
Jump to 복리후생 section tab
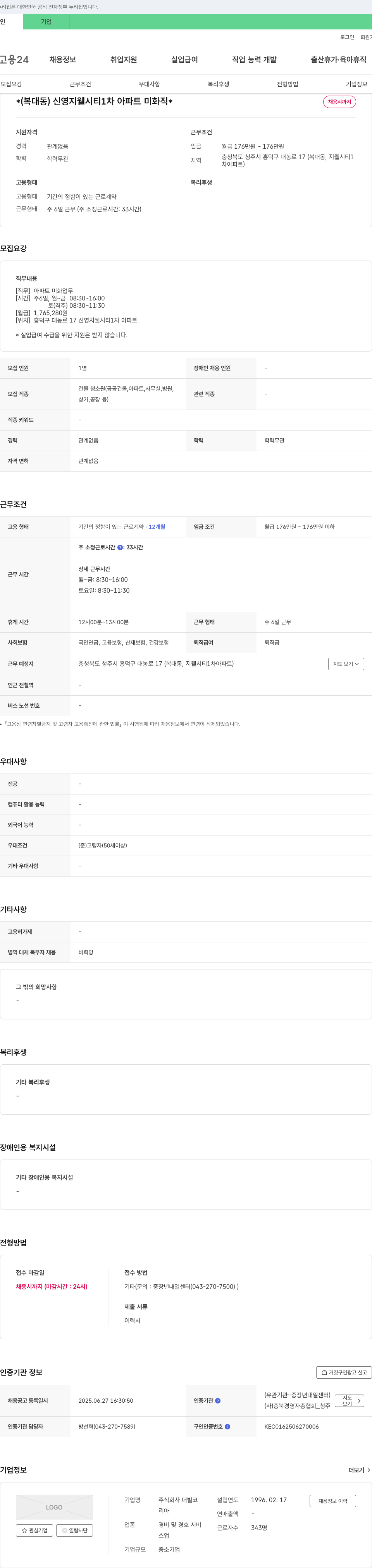point(219,84)
